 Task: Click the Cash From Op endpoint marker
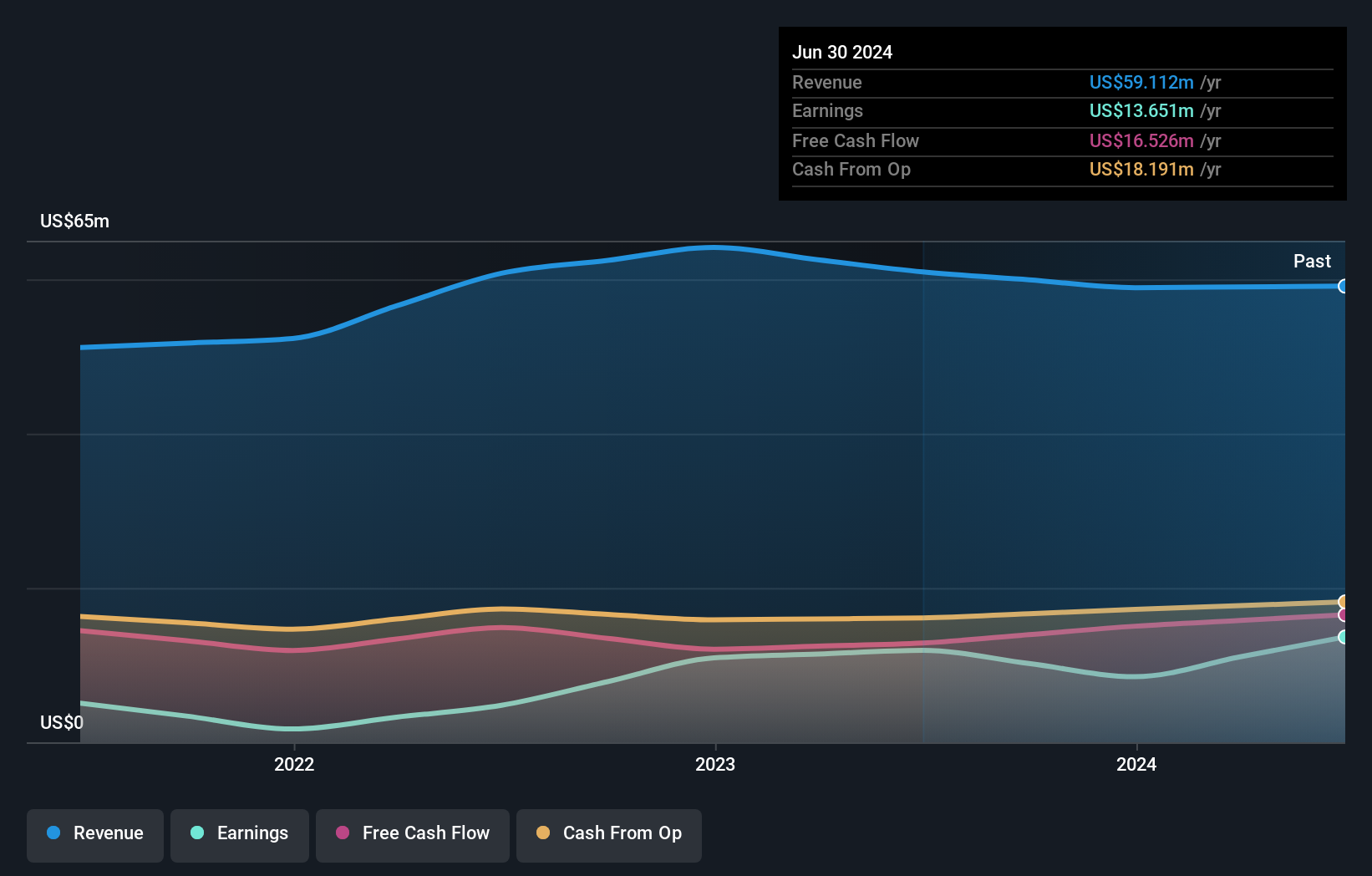click(x=1343, y=602)
